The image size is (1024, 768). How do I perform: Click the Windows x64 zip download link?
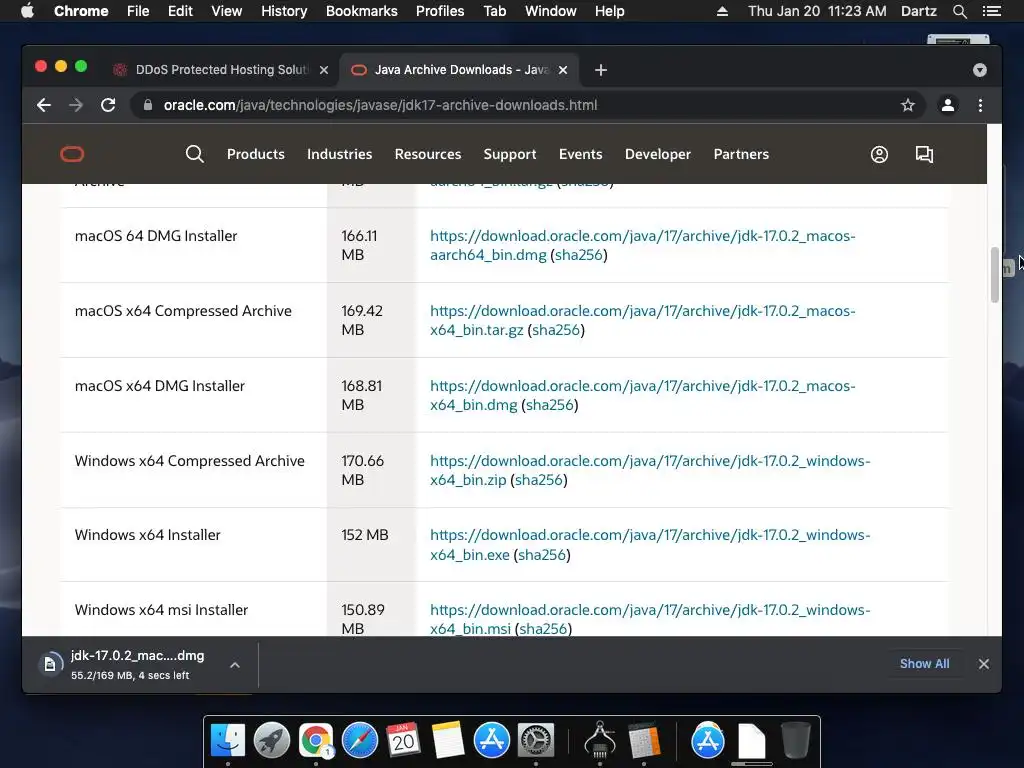[x=650, y=470]
